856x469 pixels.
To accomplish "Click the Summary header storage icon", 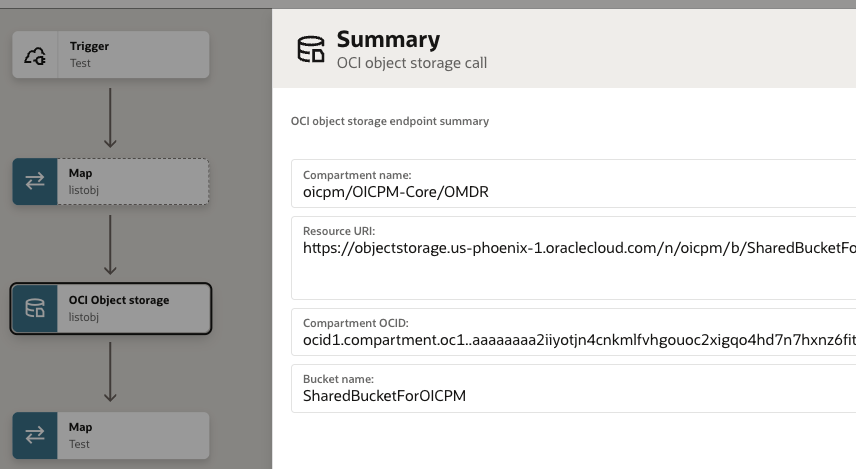I will coord(311,49).
